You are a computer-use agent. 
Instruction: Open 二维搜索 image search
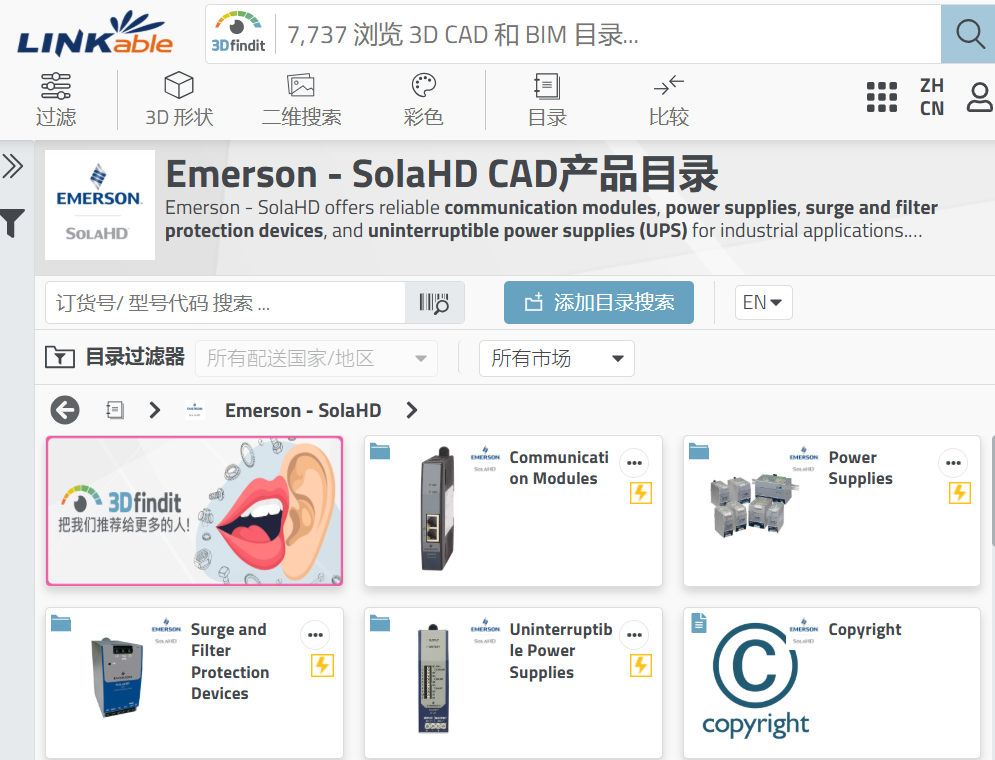coord(301,100)
